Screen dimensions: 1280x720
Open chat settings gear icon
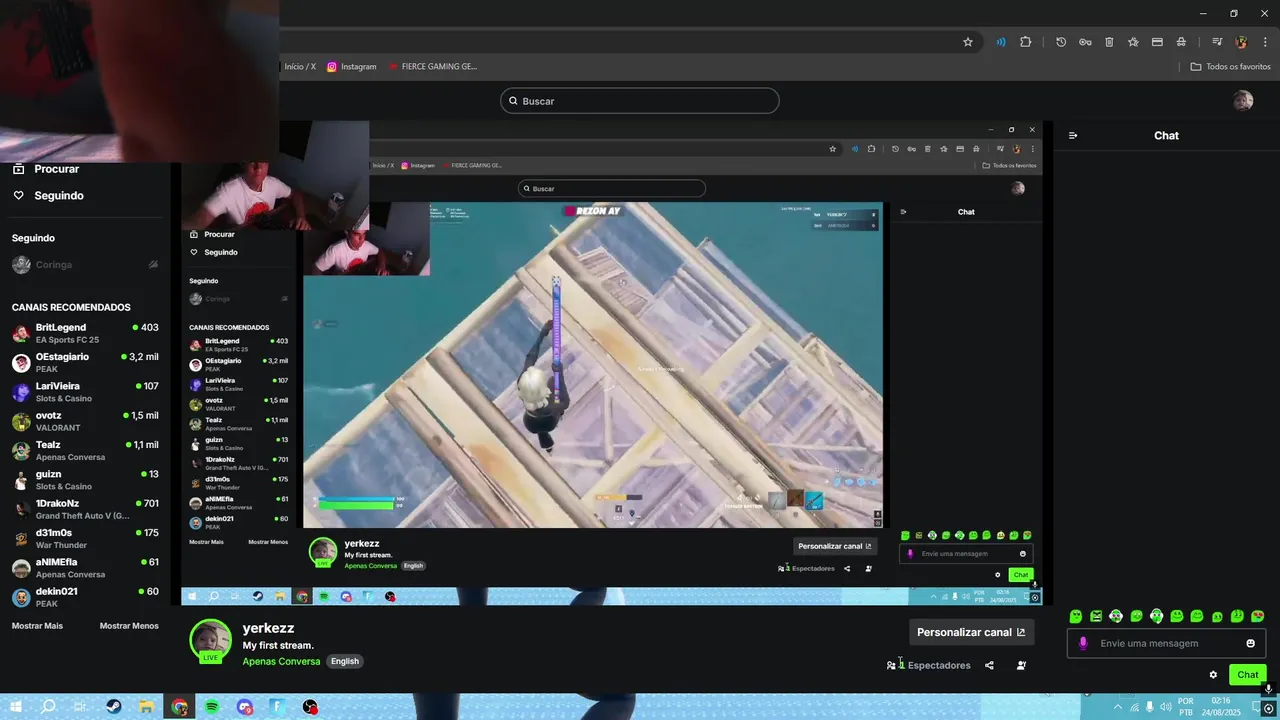pos(1213,675)
